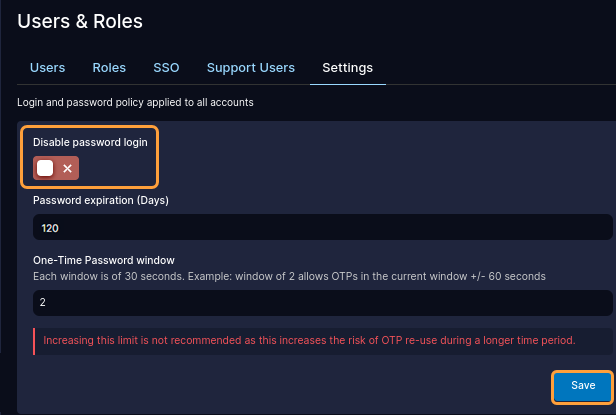The width and height of the screenshot is (616, 415).
Task: Go to the SSO tab
Action: 166,68
